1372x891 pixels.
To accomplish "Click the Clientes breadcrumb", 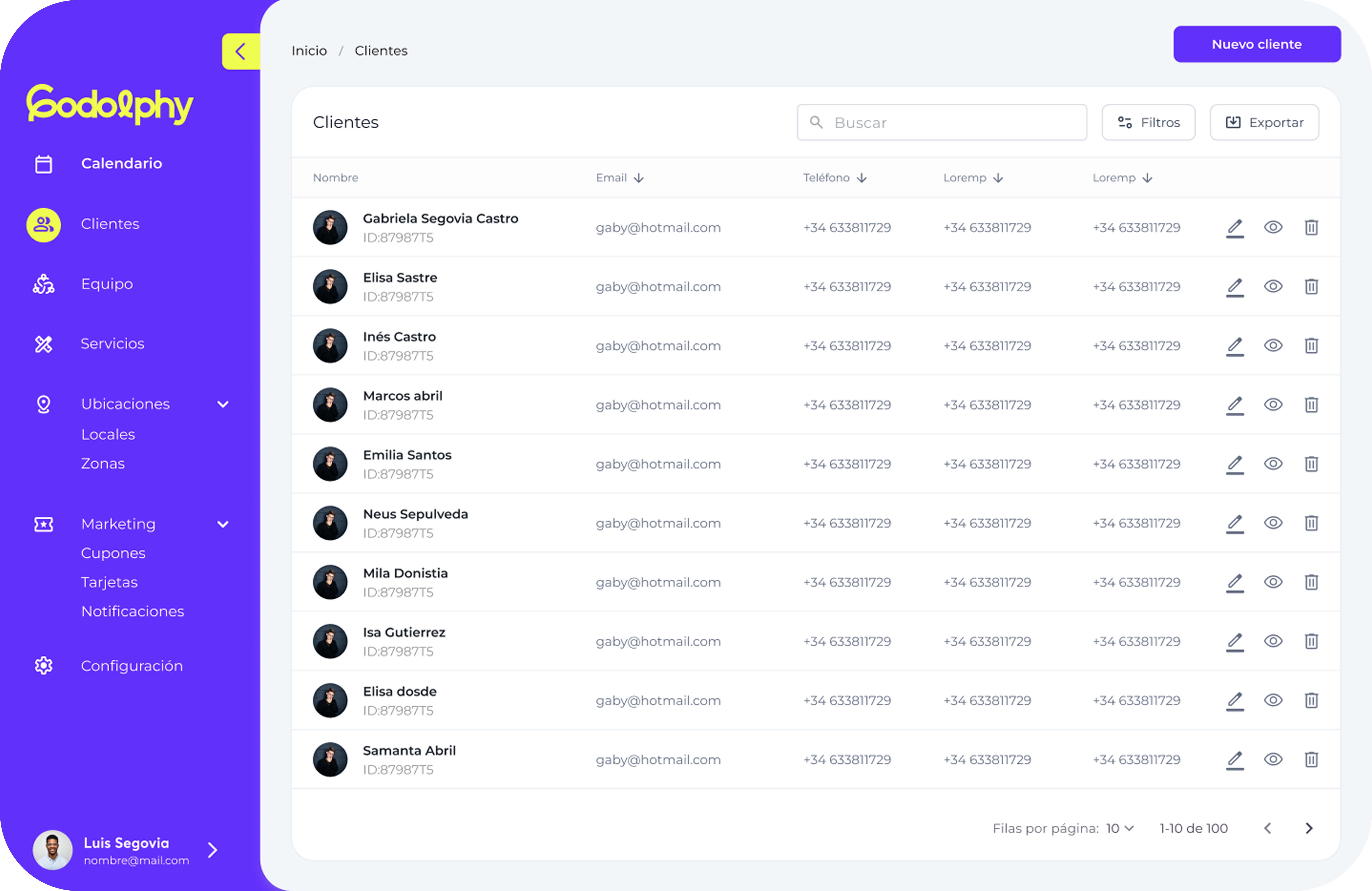I will pyautogui.click(x=381, y=51).
